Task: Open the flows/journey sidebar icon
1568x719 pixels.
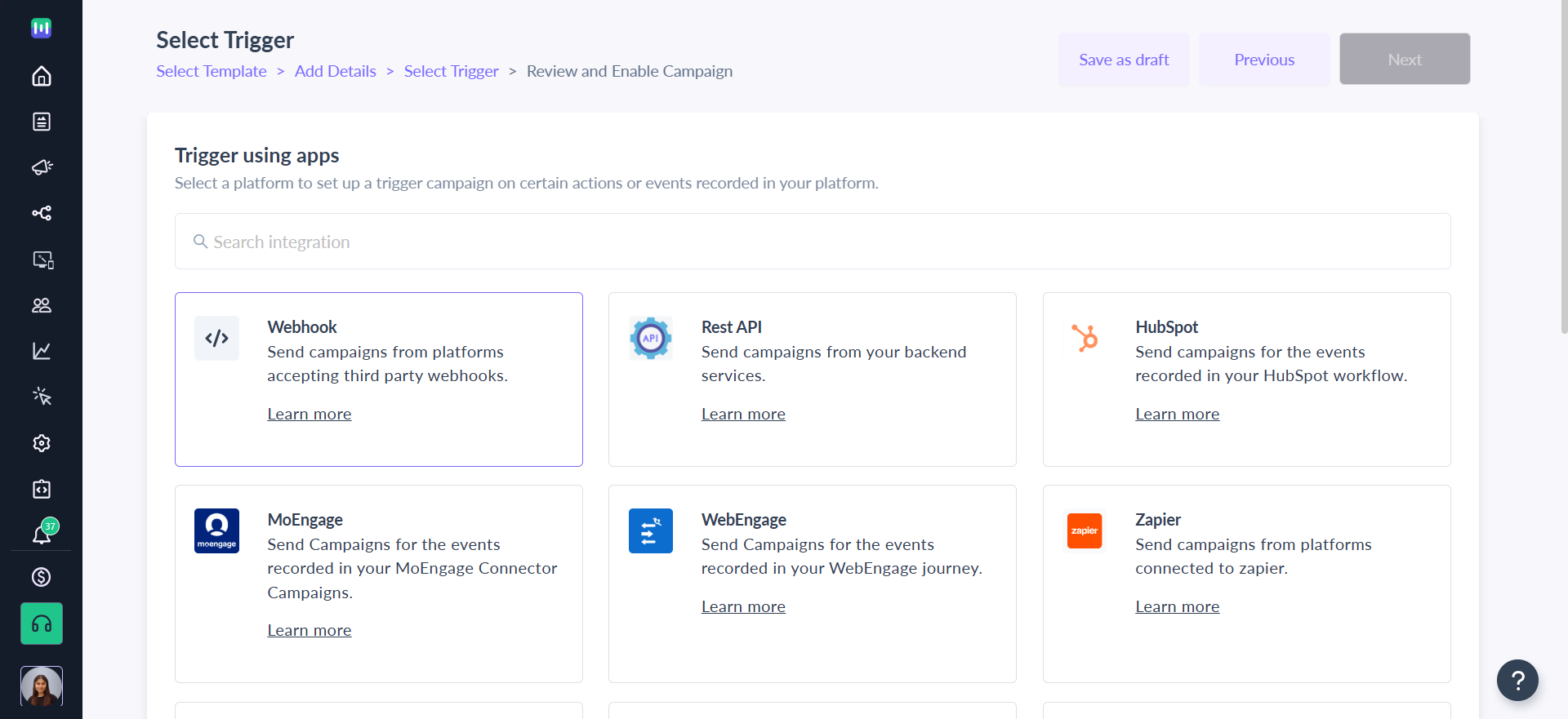Action: pos(41,213)
